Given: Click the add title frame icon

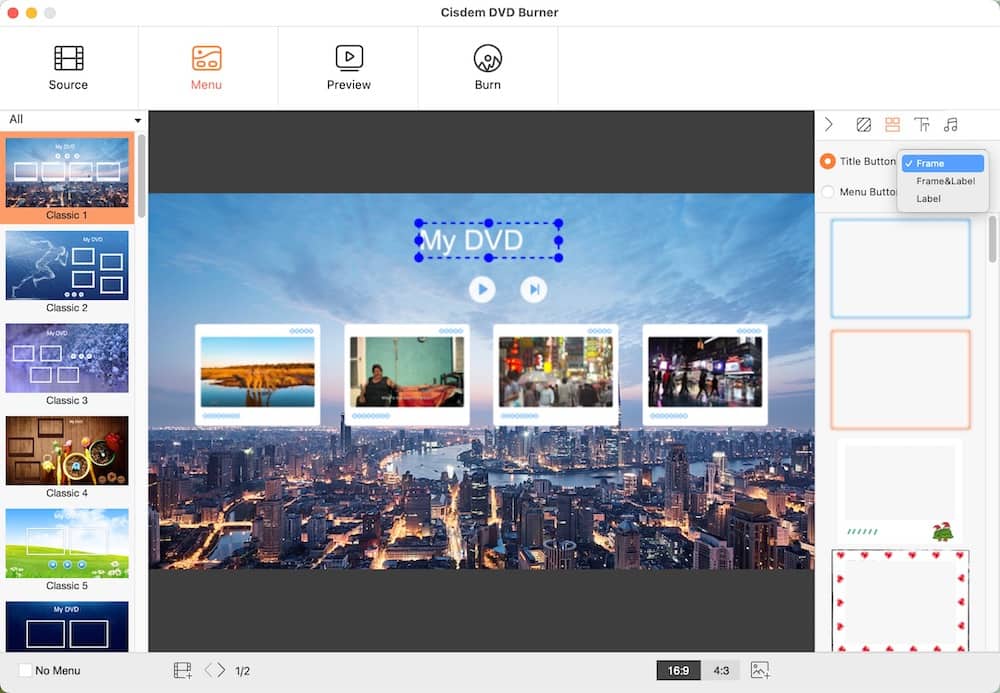Looking at the screenshot, I should (182, 670).
